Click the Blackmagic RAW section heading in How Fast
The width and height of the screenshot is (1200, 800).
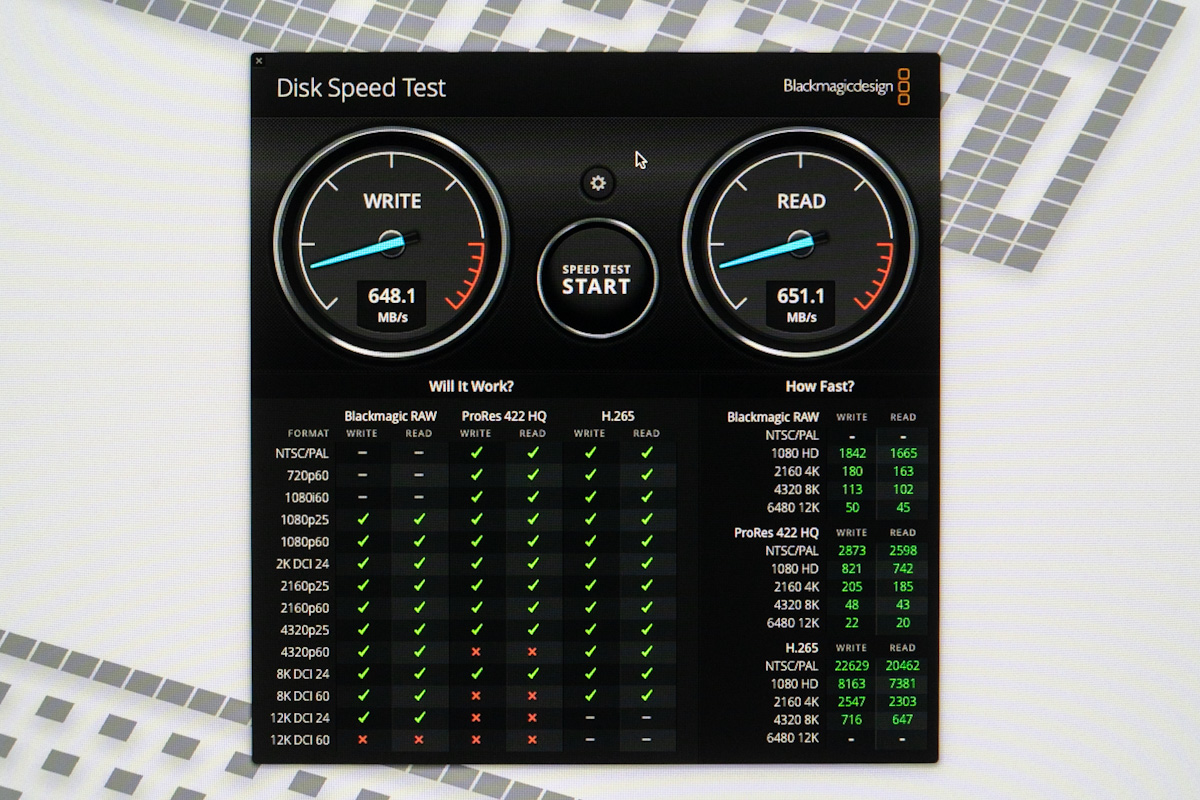click(x=773, y=417)
